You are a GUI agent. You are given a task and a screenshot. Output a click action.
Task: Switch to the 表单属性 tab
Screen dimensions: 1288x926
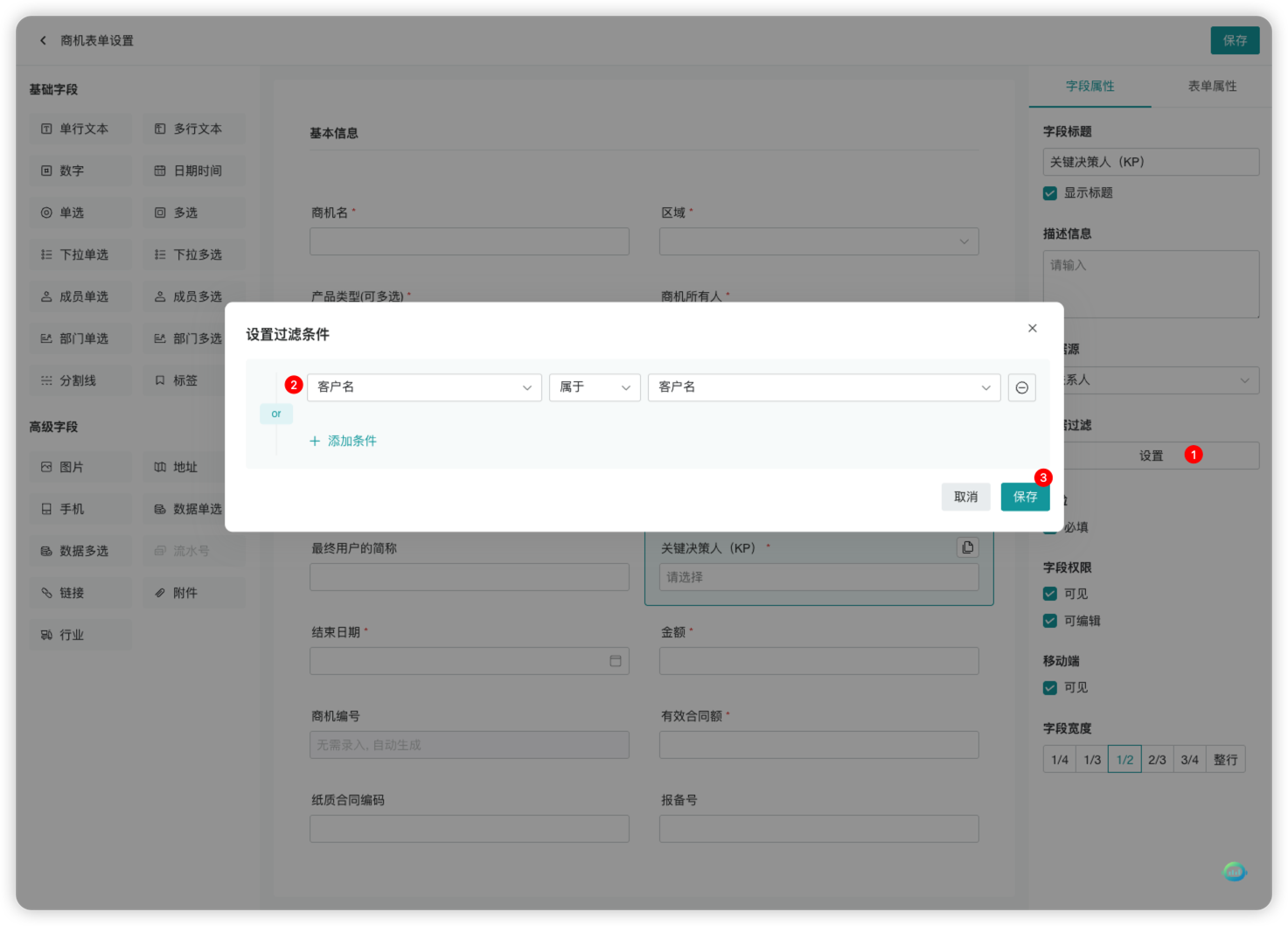(x=1212, y=86)
